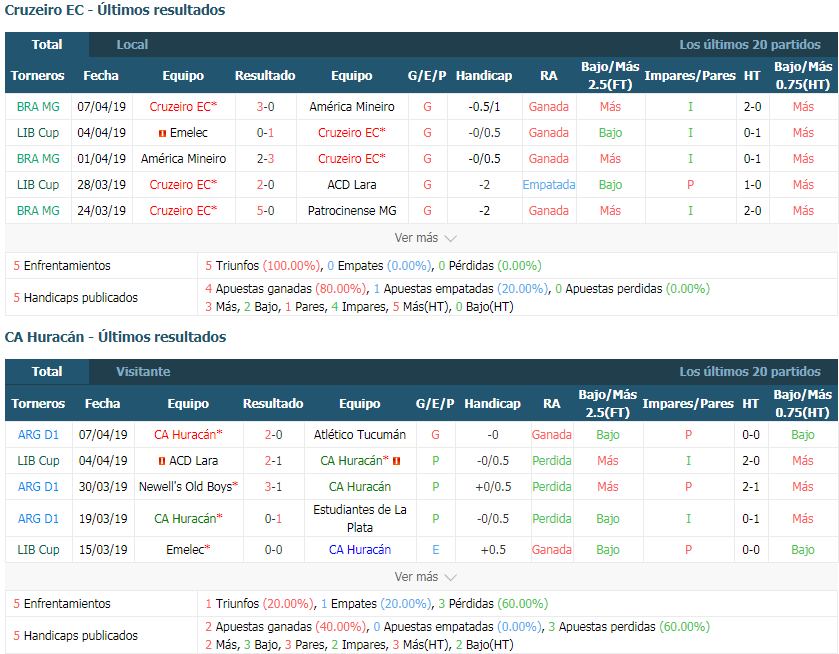
Task: Click the red card icon before ACD Lara
Action: click(162, 461)
